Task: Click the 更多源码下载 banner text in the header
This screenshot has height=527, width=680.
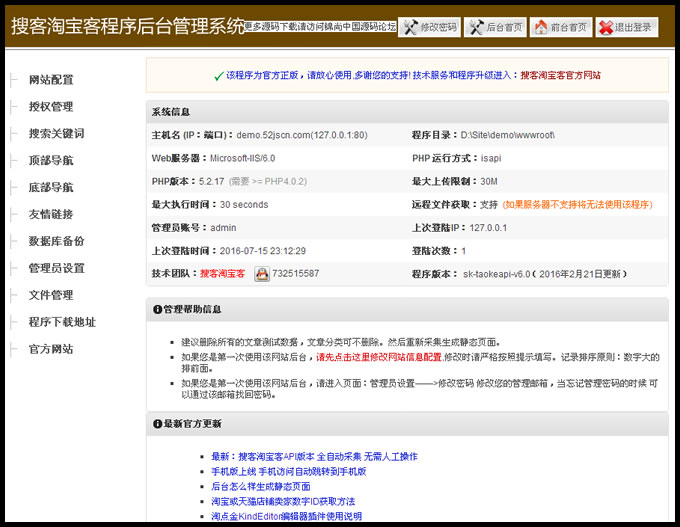Action: click(320, 27)
